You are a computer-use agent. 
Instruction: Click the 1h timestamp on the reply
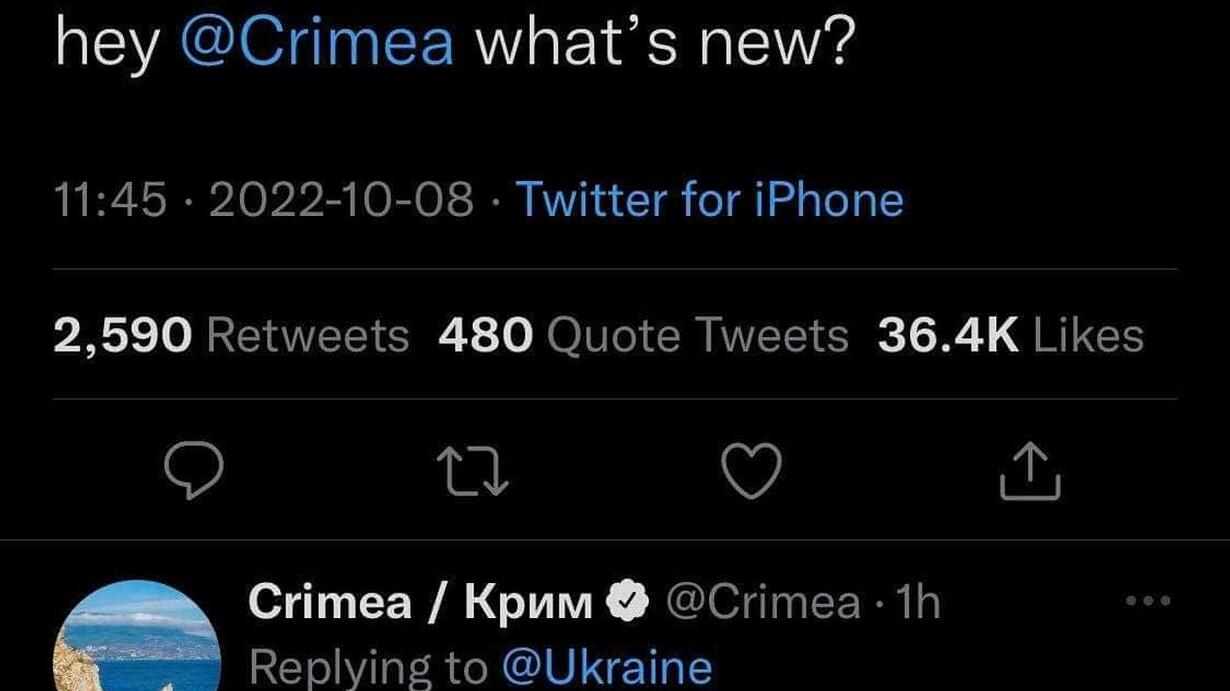919,603
